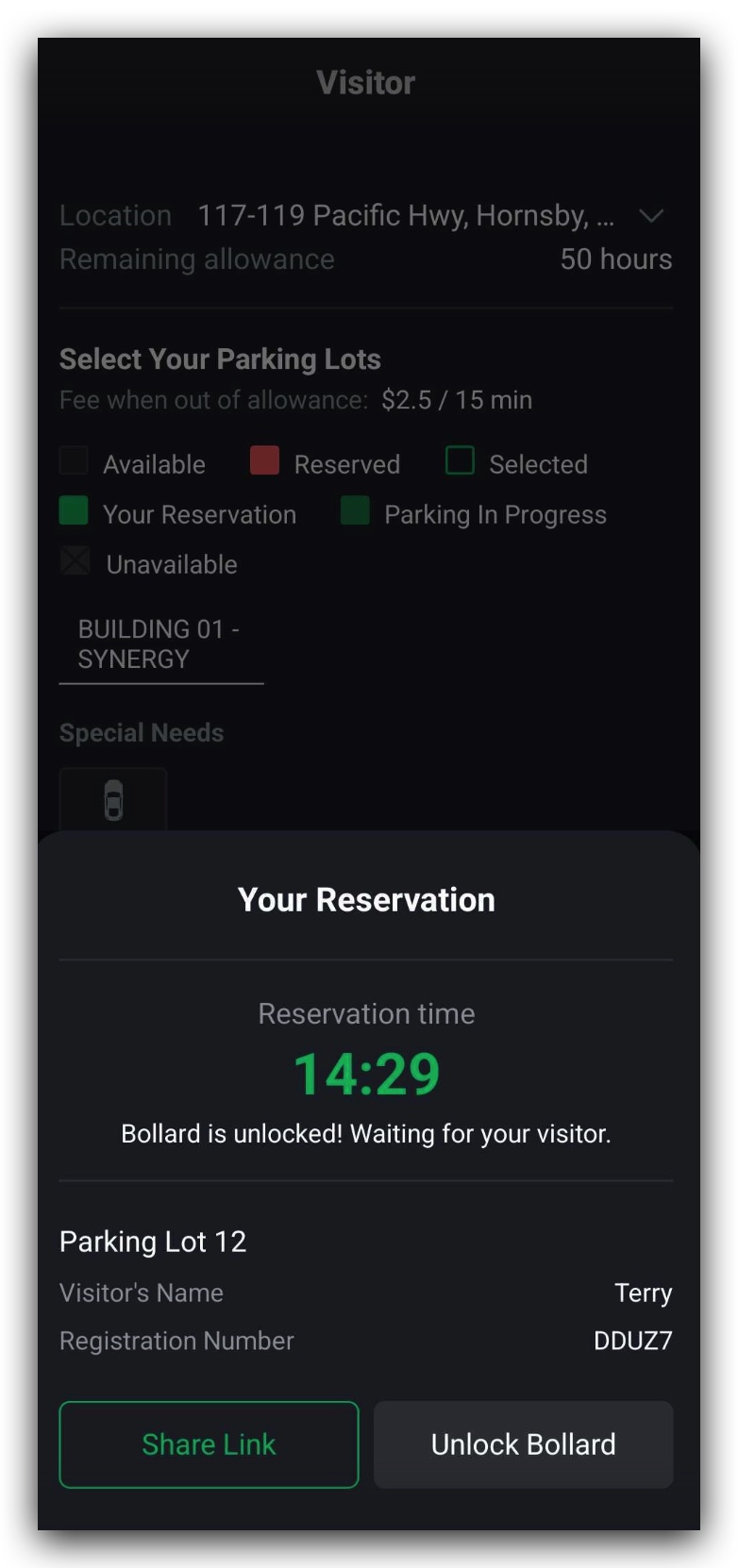Click the green-outlined Selected legend box
Viewport: 738px width, 1568px height.
click(460, 461)
